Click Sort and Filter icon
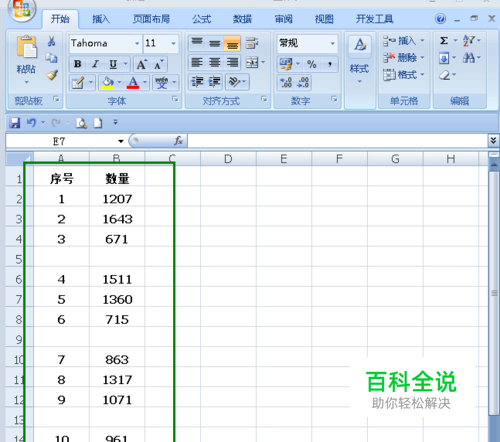The image size is (500, 442). [x=469, y=41]
